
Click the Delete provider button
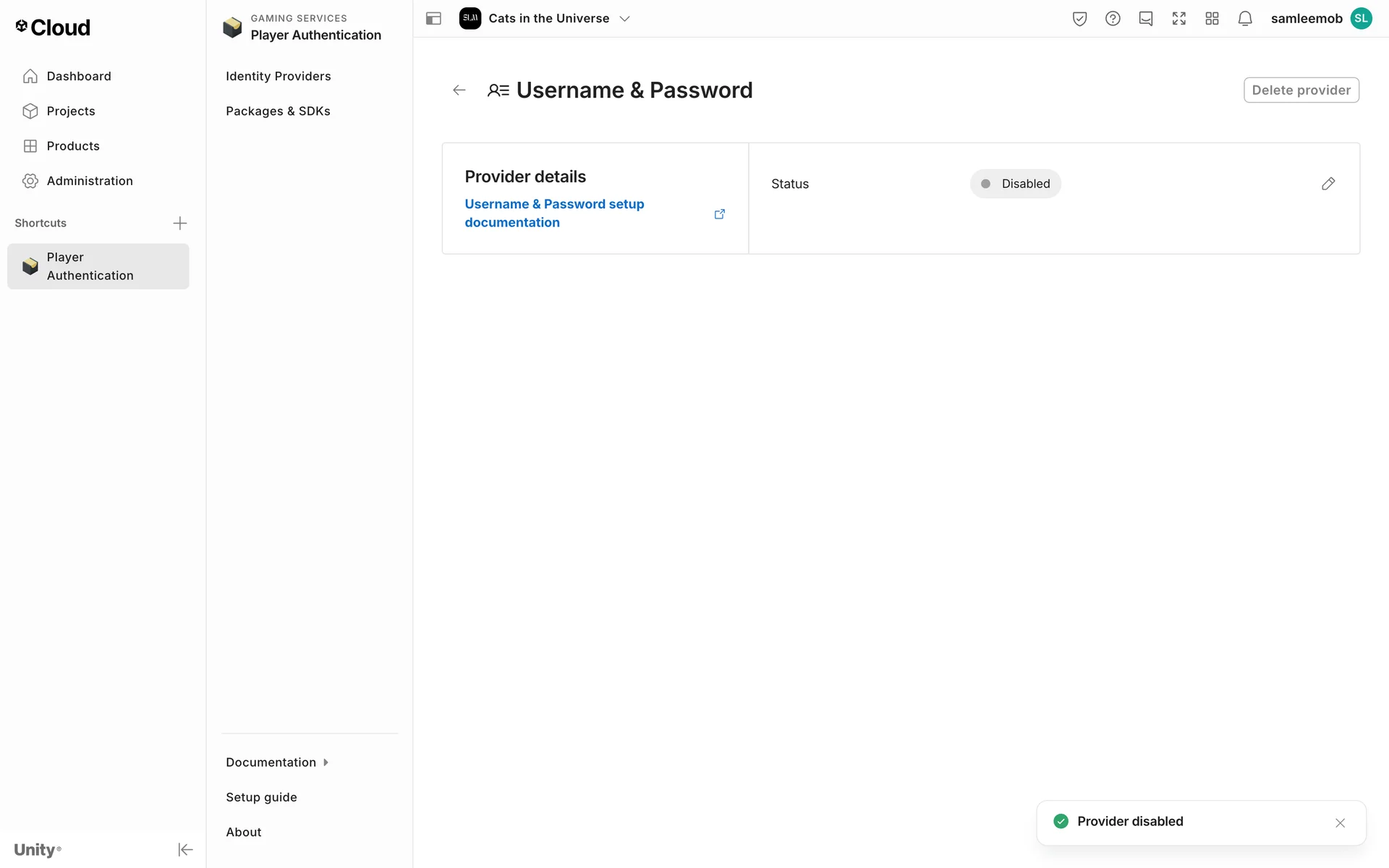point(1301,90)
